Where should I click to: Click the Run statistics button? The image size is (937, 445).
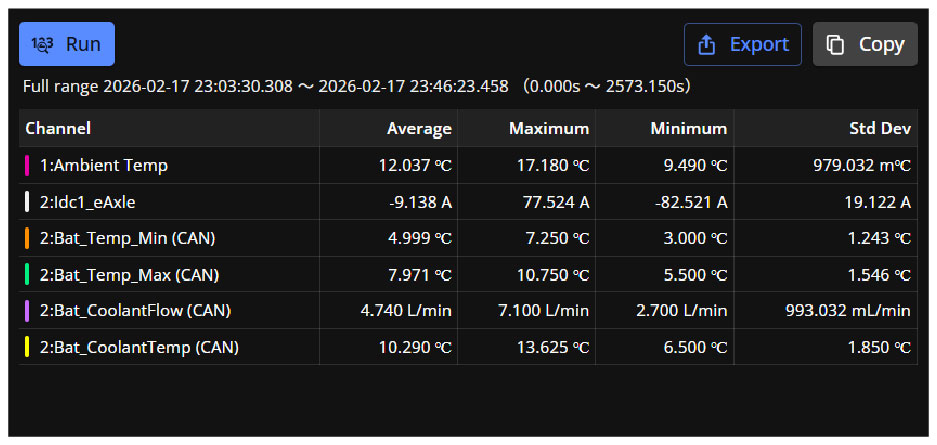[x=67, y=44]
